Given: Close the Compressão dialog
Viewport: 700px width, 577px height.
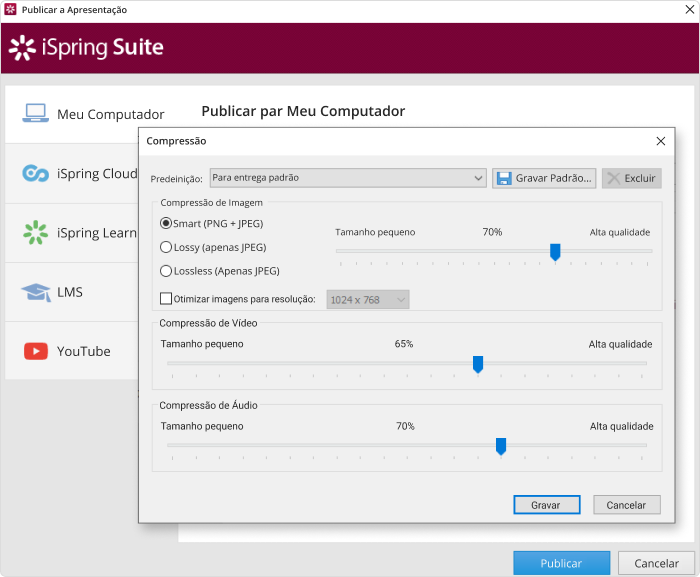Looking at the screenshot, I should 661,141.
